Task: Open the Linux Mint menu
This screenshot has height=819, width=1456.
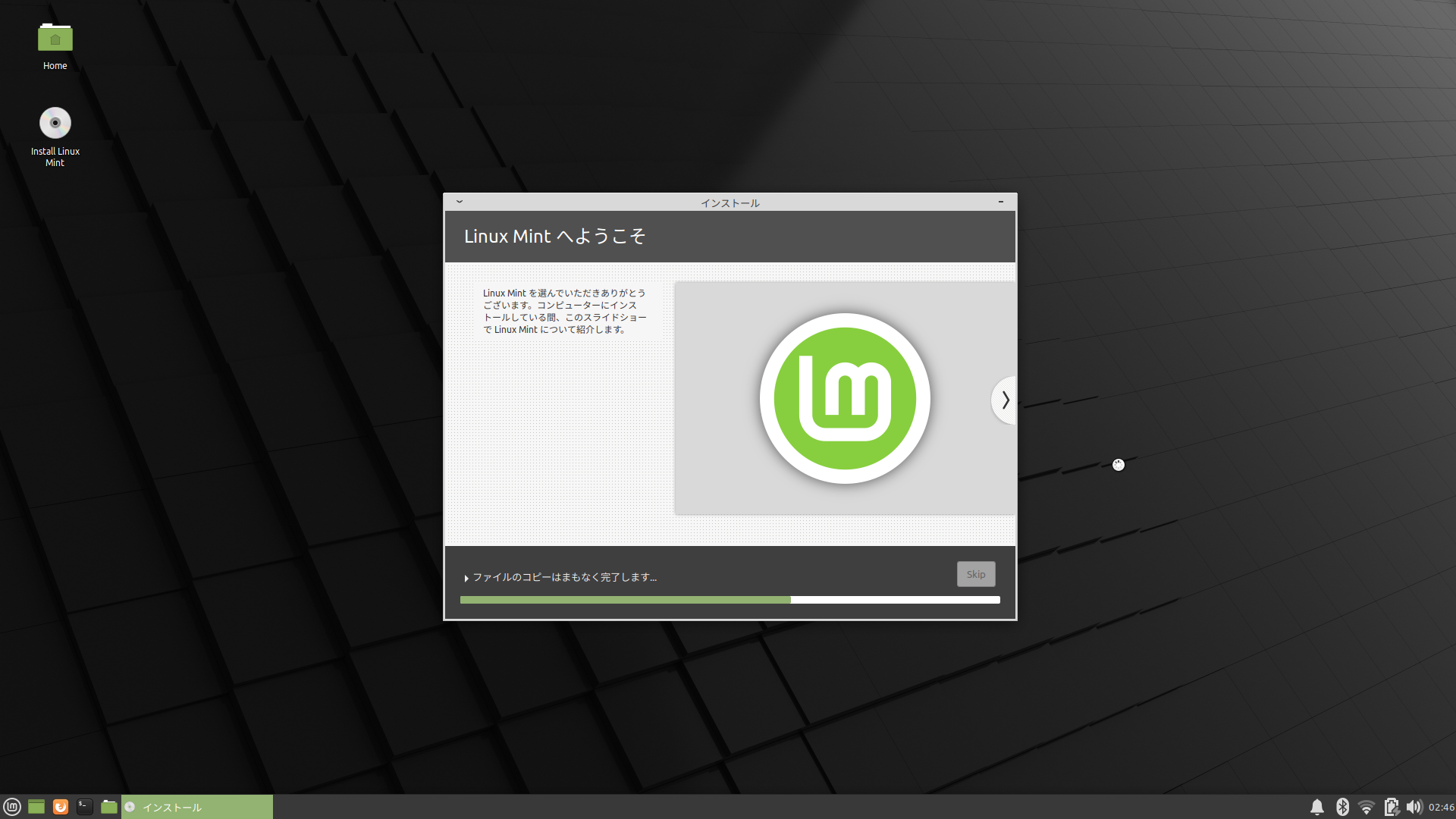Action: (11, 807)
